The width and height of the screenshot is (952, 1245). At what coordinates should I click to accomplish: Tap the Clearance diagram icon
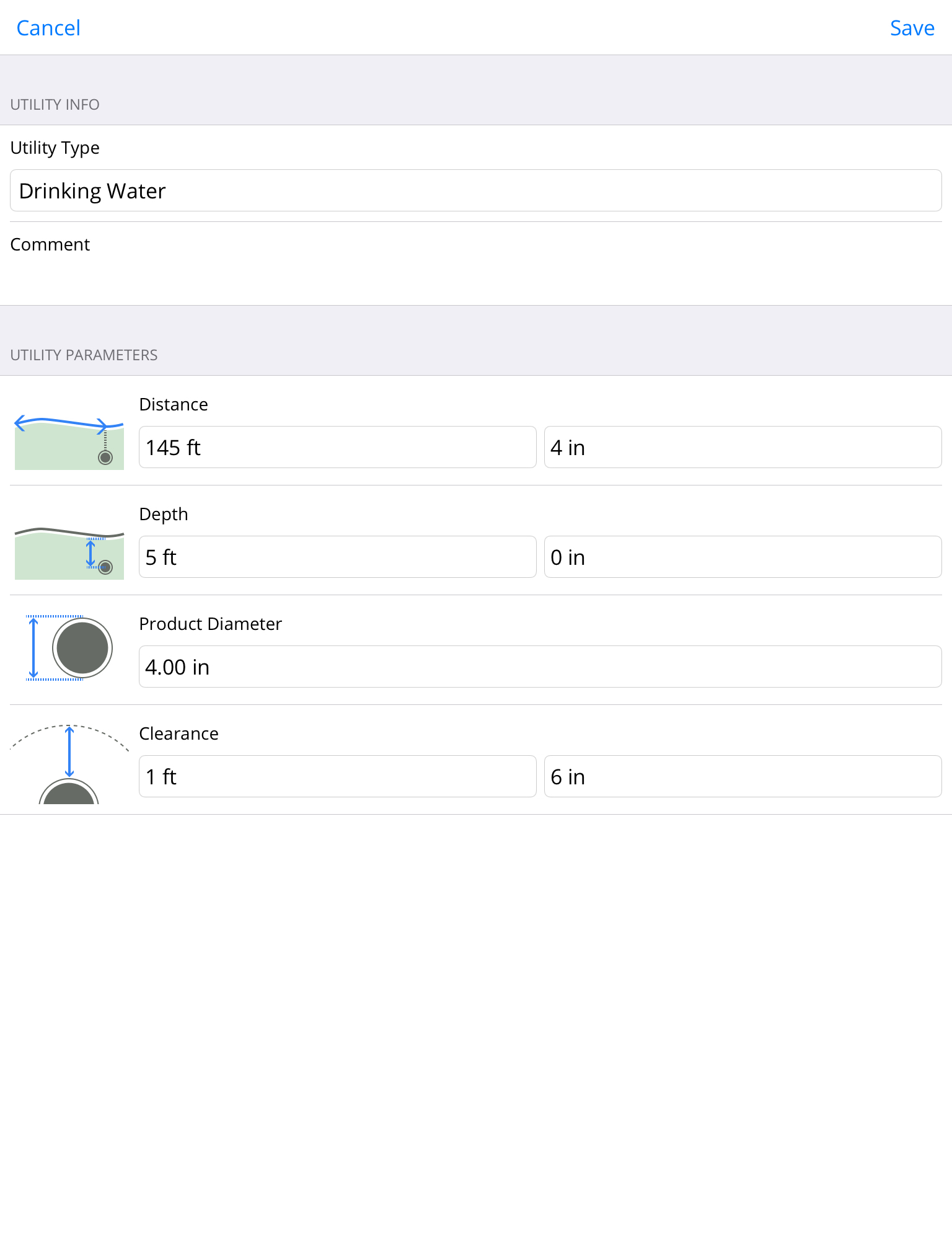click(x=69, y=764)
